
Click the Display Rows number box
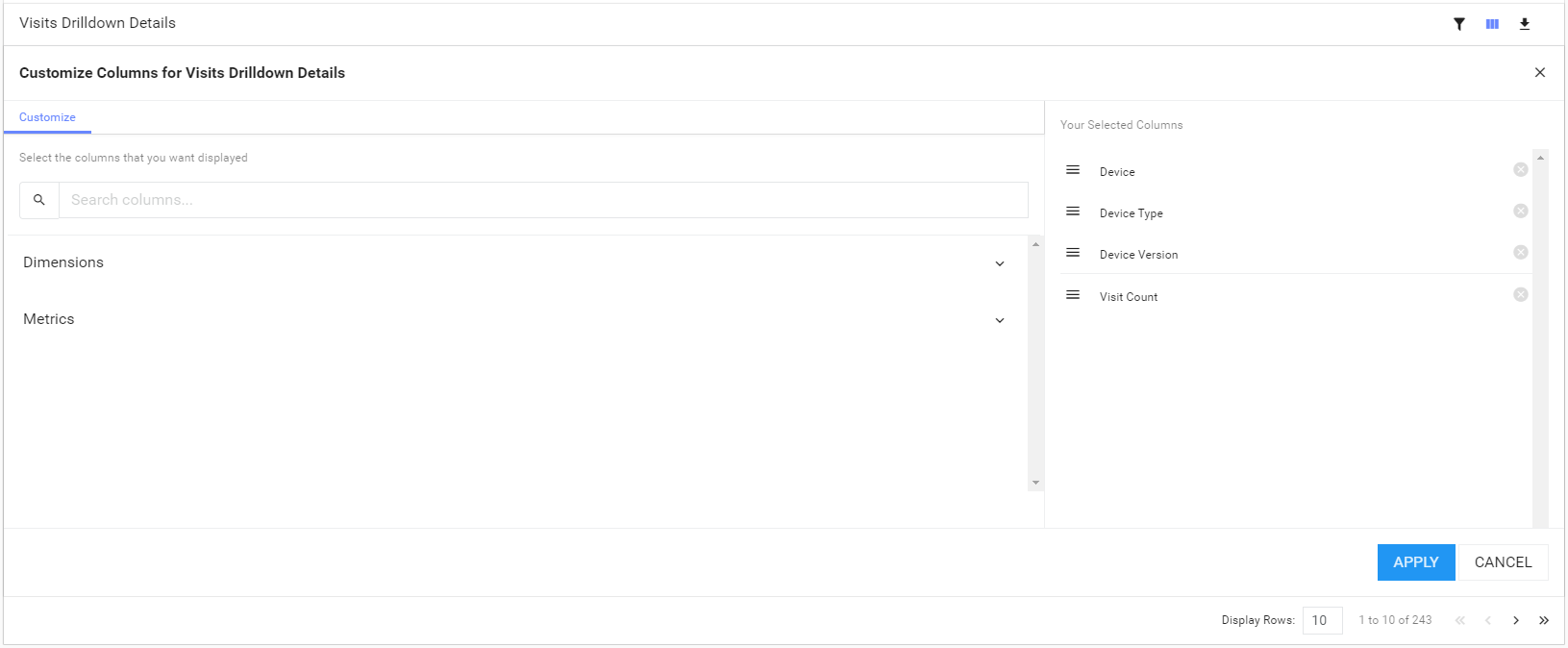click(1322, 620)
